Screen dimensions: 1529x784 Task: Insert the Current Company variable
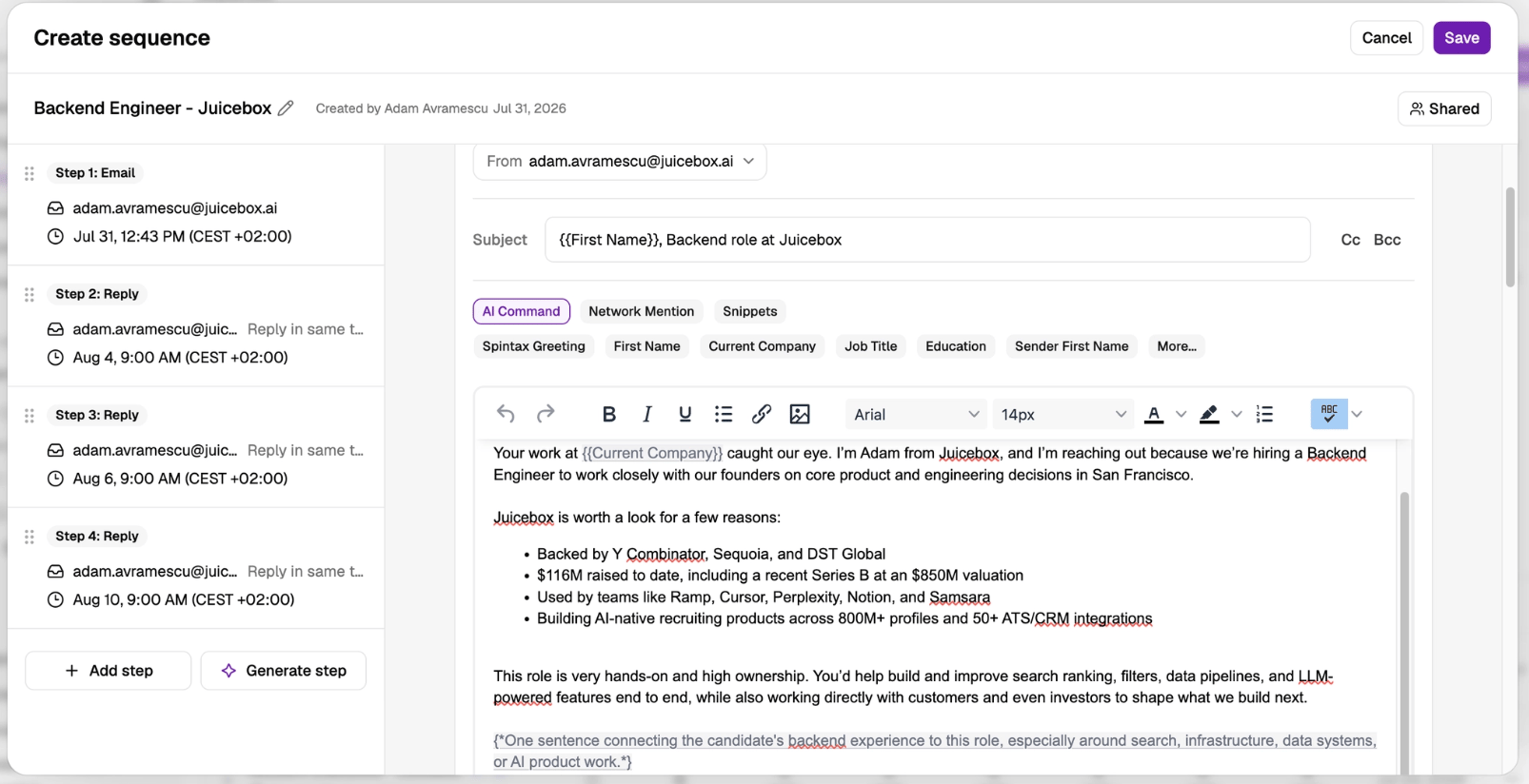click(x=763, y=346)
